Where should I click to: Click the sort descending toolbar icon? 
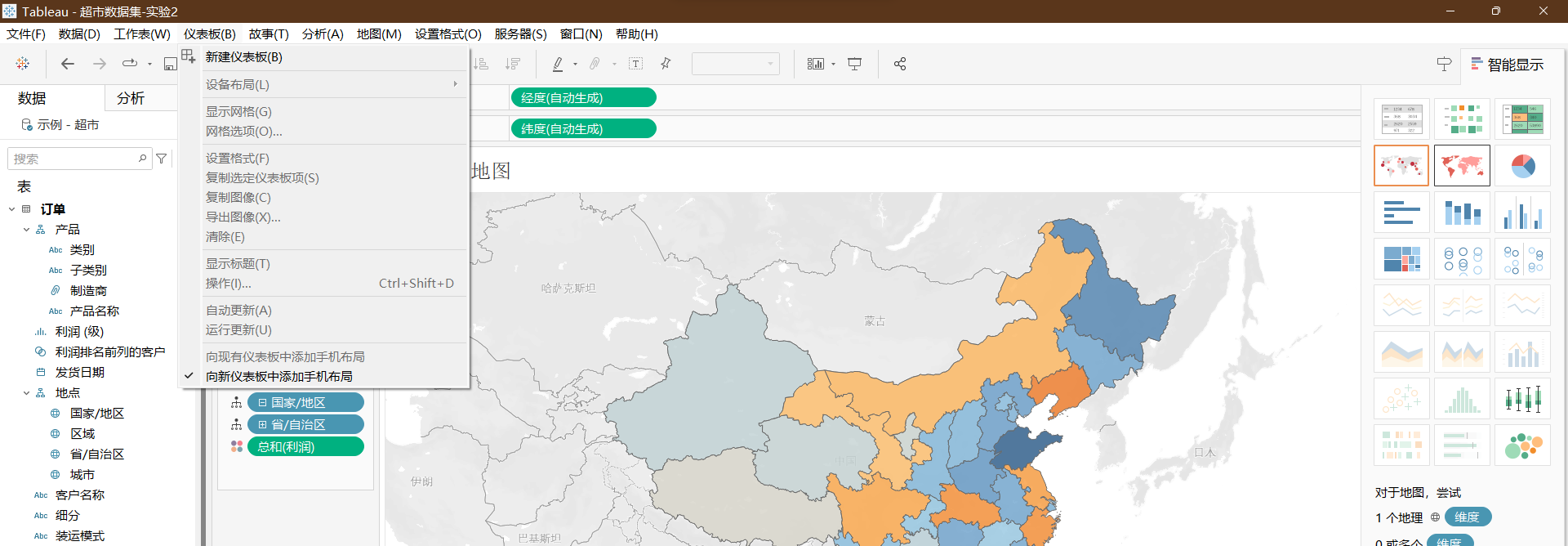[x=513, y=63]
